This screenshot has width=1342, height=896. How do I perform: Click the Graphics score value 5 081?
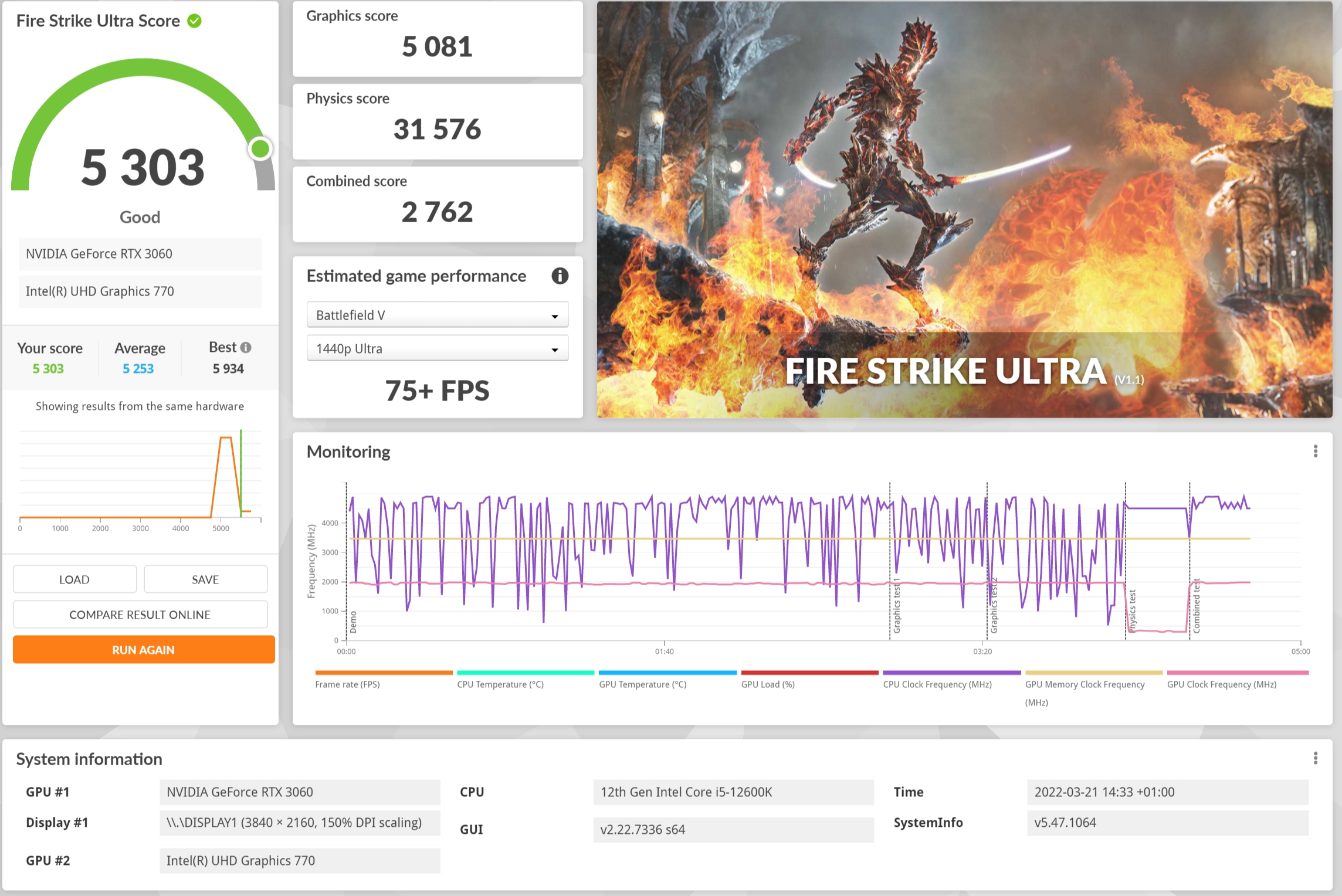pyautogui.click(x=437, y=46)
